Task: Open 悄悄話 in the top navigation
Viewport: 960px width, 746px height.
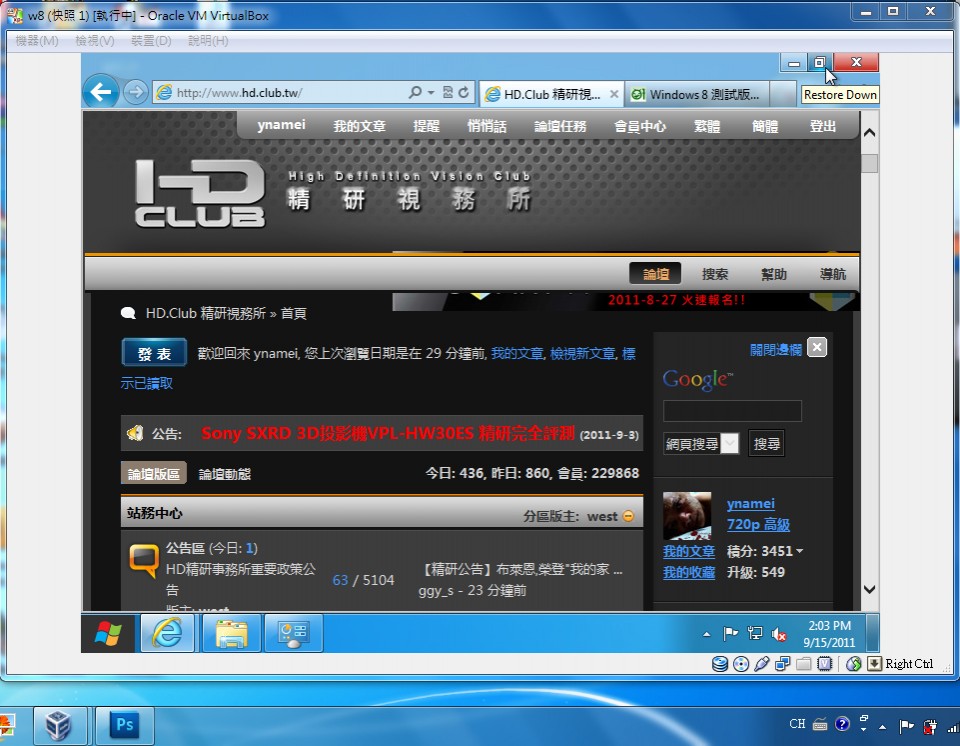Action: point(487,126)
